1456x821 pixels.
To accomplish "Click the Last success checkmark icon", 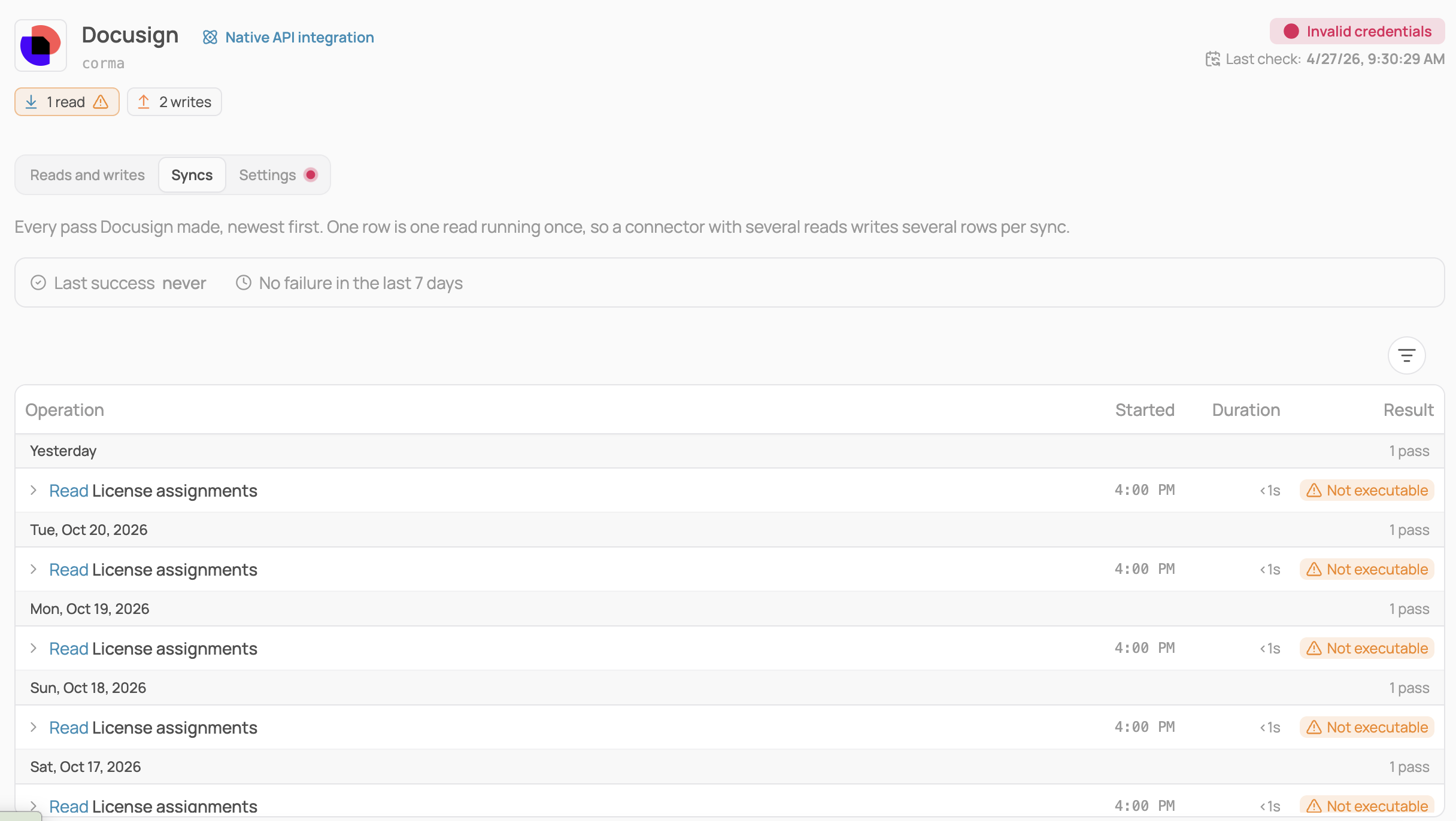I will [38, 282].
